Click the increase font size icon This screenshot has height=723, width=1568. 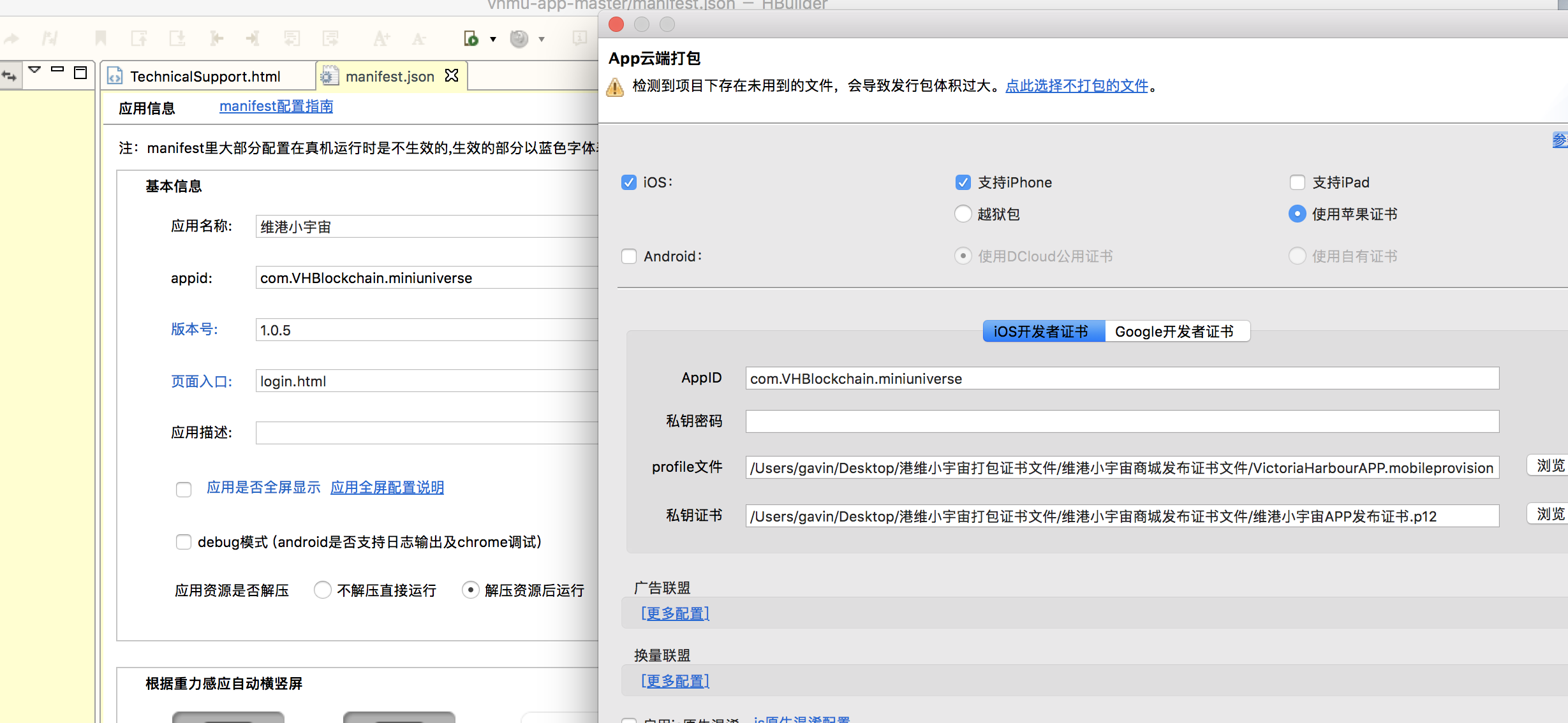tap(381, 39)
